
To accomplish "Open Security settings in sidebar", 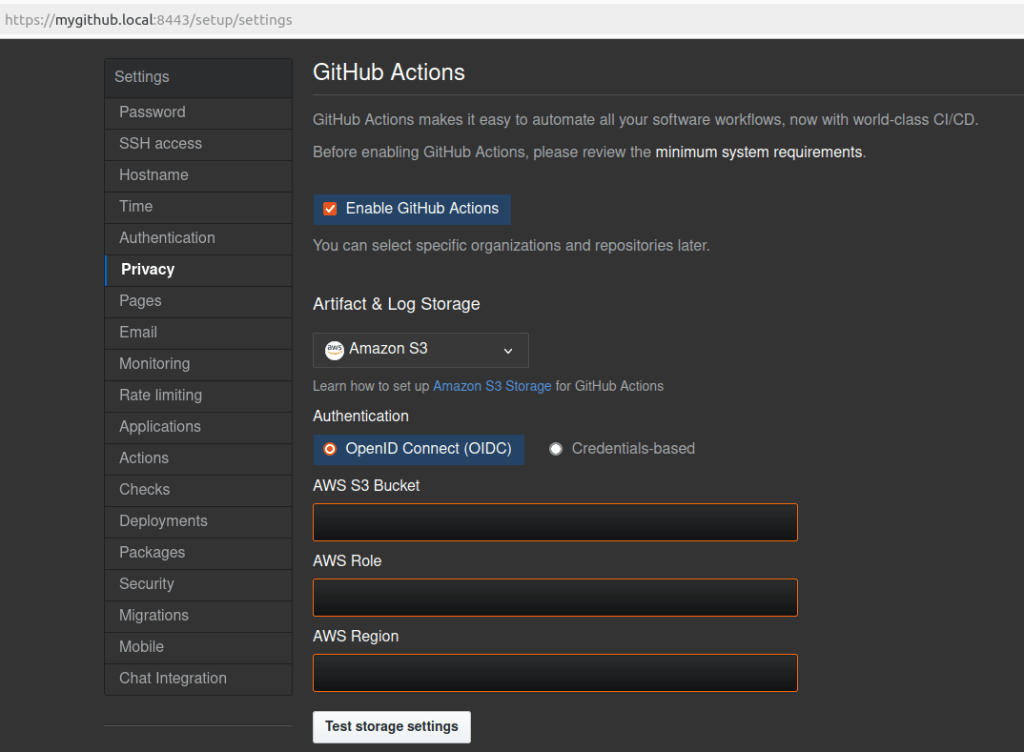I will [x=199, y=584].
